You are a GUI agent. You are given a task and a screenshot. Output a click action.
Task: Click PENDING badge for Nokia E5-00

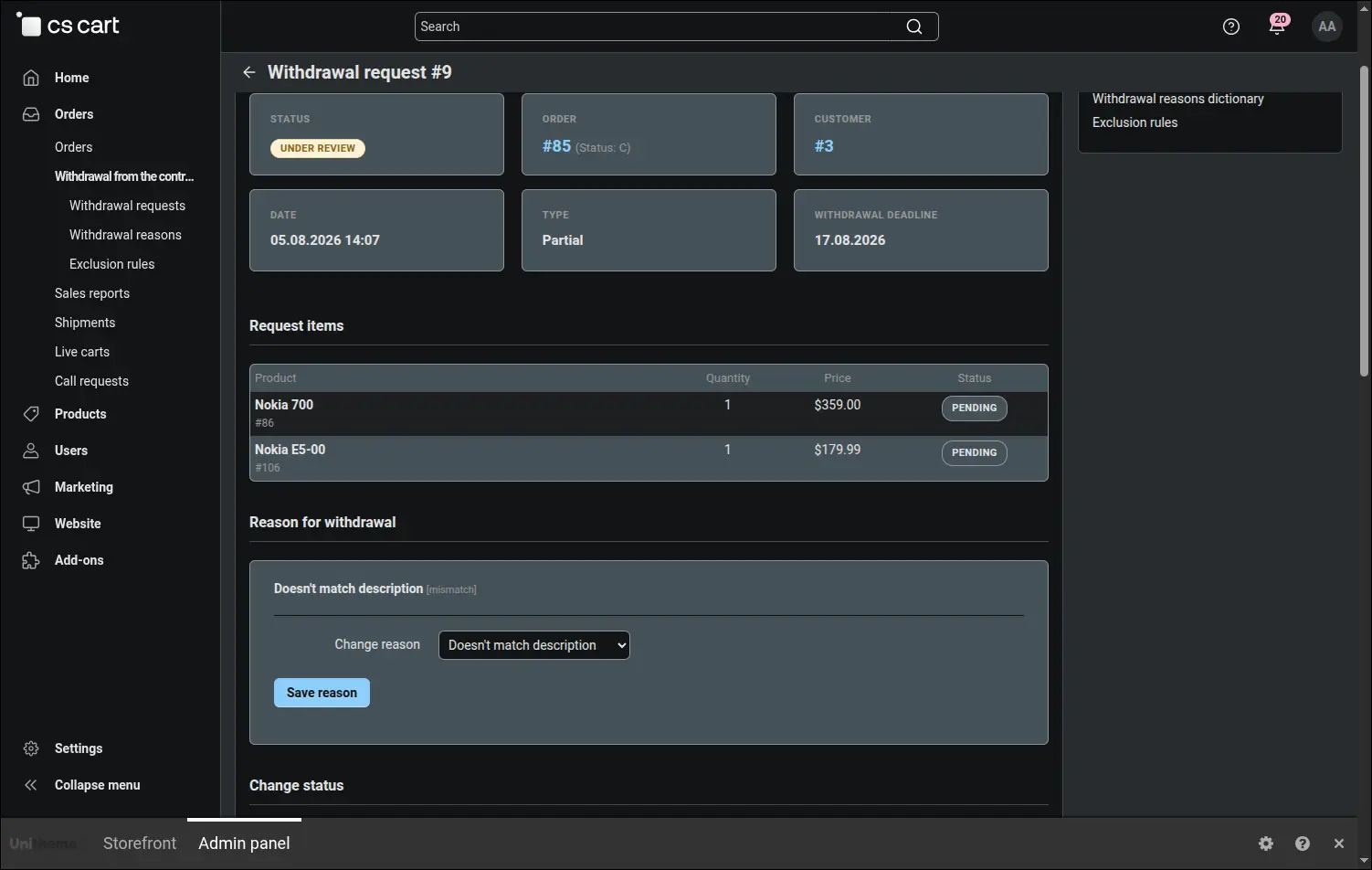point(975,453)
